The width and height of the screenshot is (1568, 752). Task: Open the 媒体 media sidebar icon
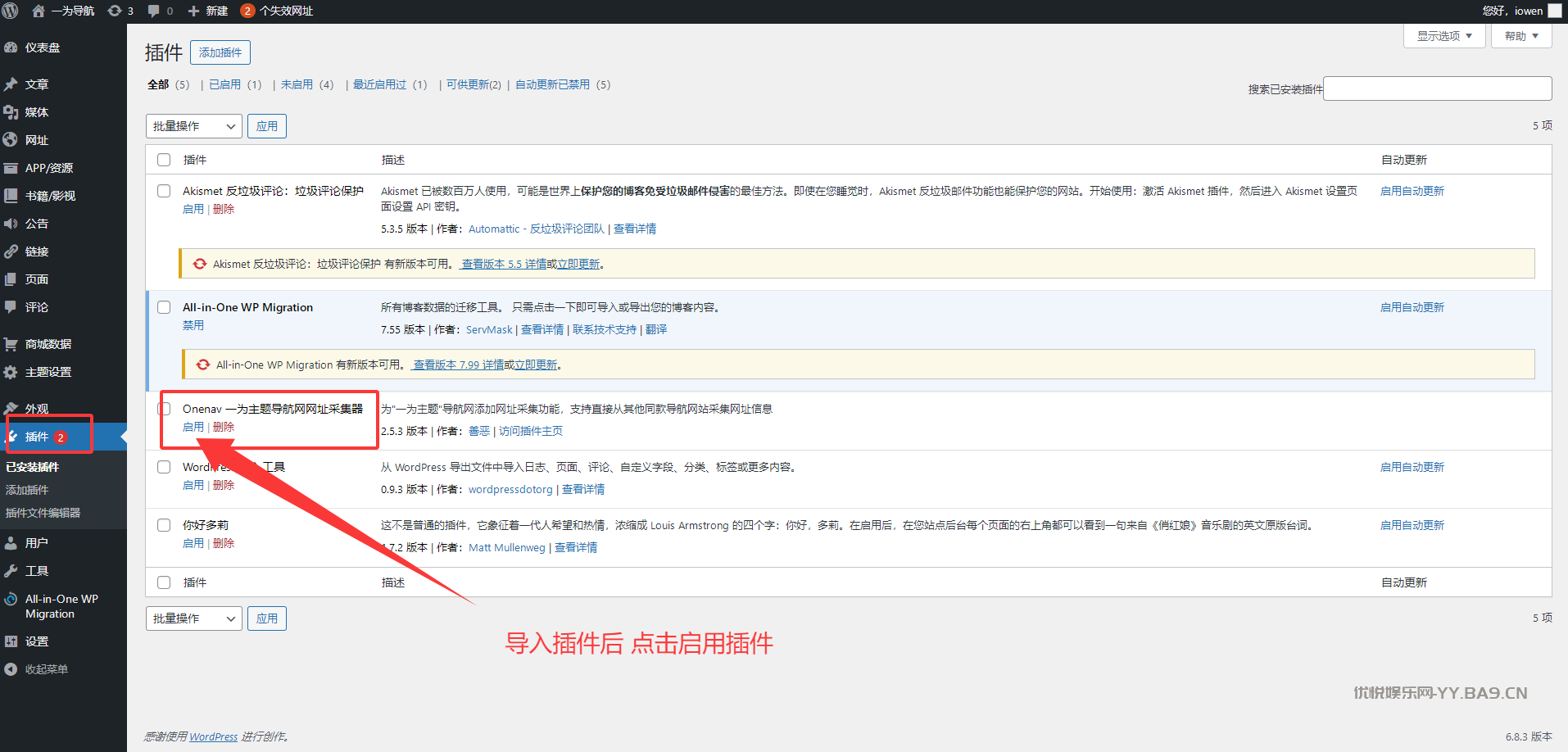(11, 112)
